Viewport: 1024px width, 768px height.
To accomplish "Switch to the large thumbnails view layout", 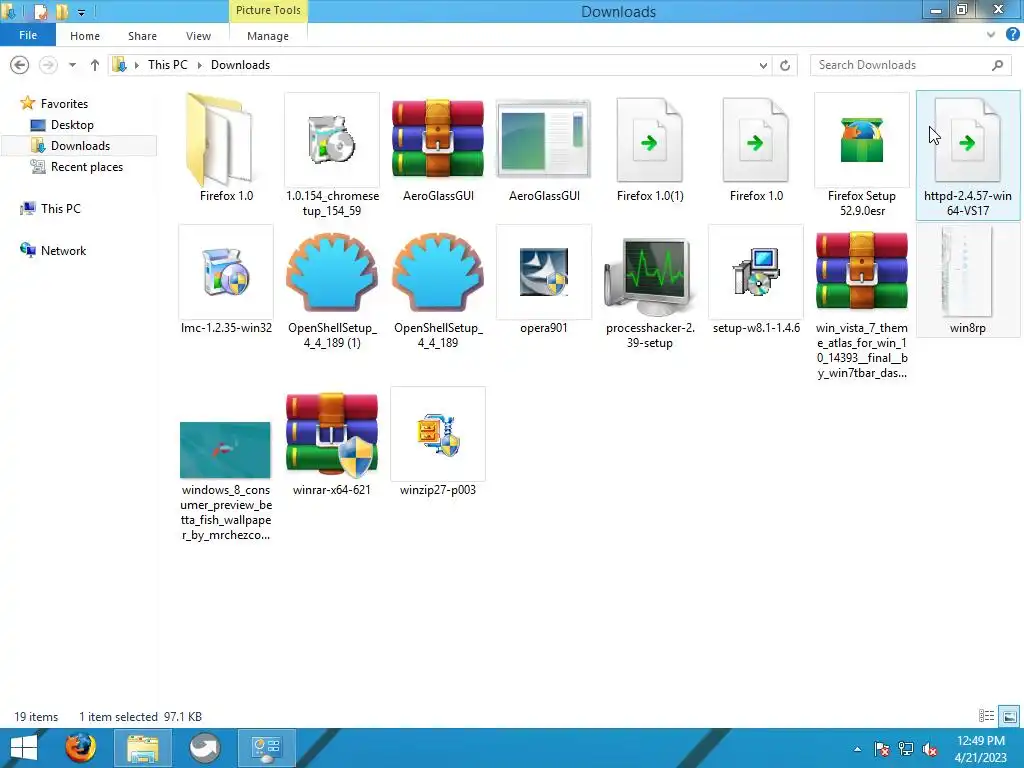I will point(1009,716).
